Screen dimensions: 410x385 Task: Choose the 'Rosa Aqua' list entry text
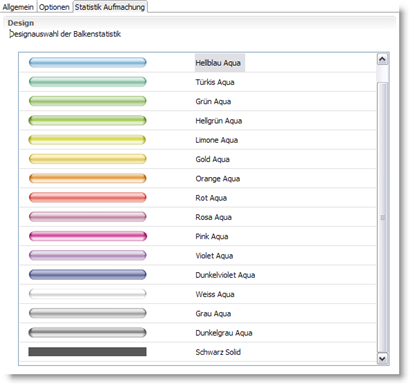pyautogui.click(x=214, y=218)
